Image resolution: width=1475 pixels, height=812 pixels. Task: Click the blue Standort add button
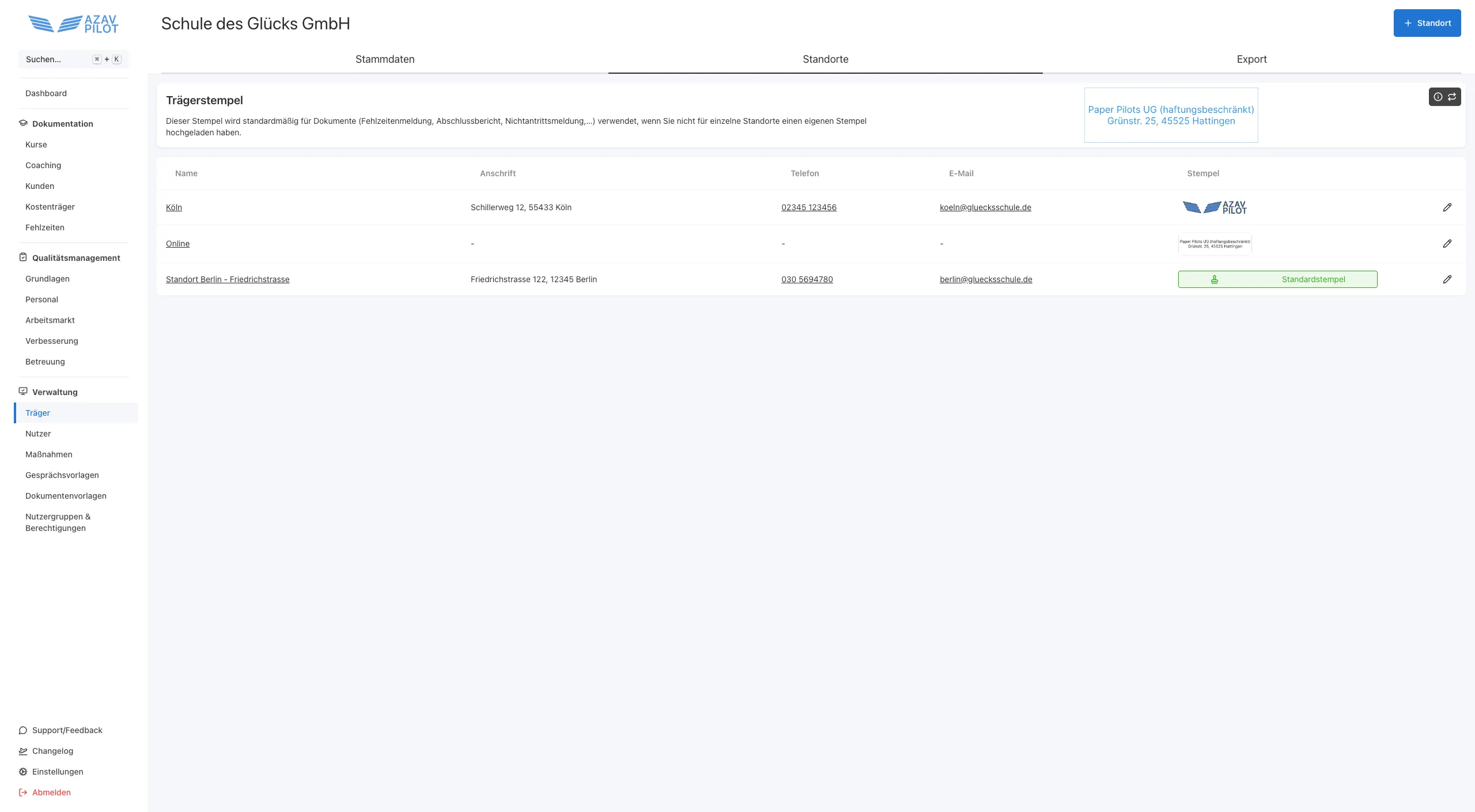[x=1427, y=23]
